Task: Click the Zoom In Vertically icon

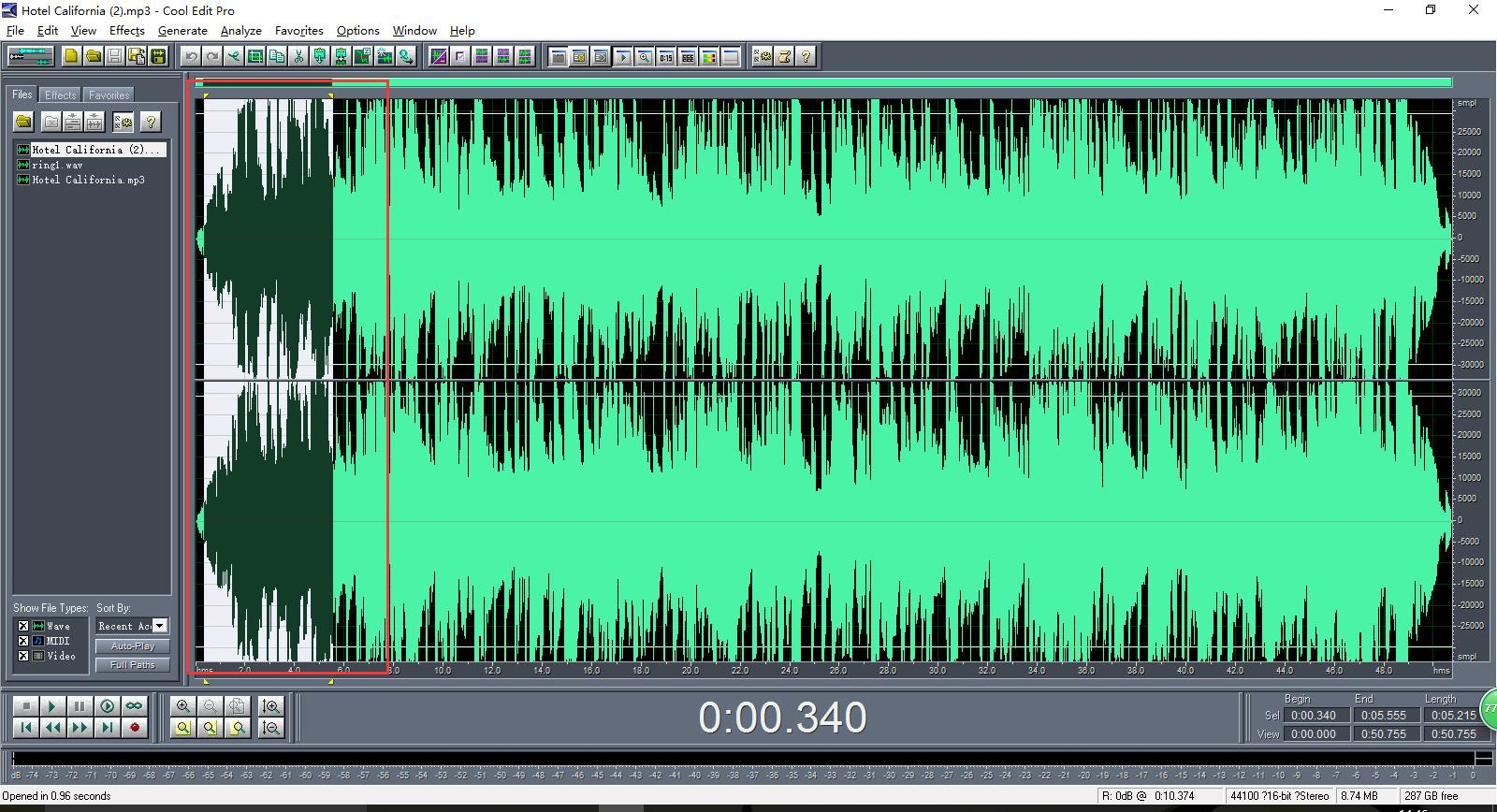Action: (271, 706)
